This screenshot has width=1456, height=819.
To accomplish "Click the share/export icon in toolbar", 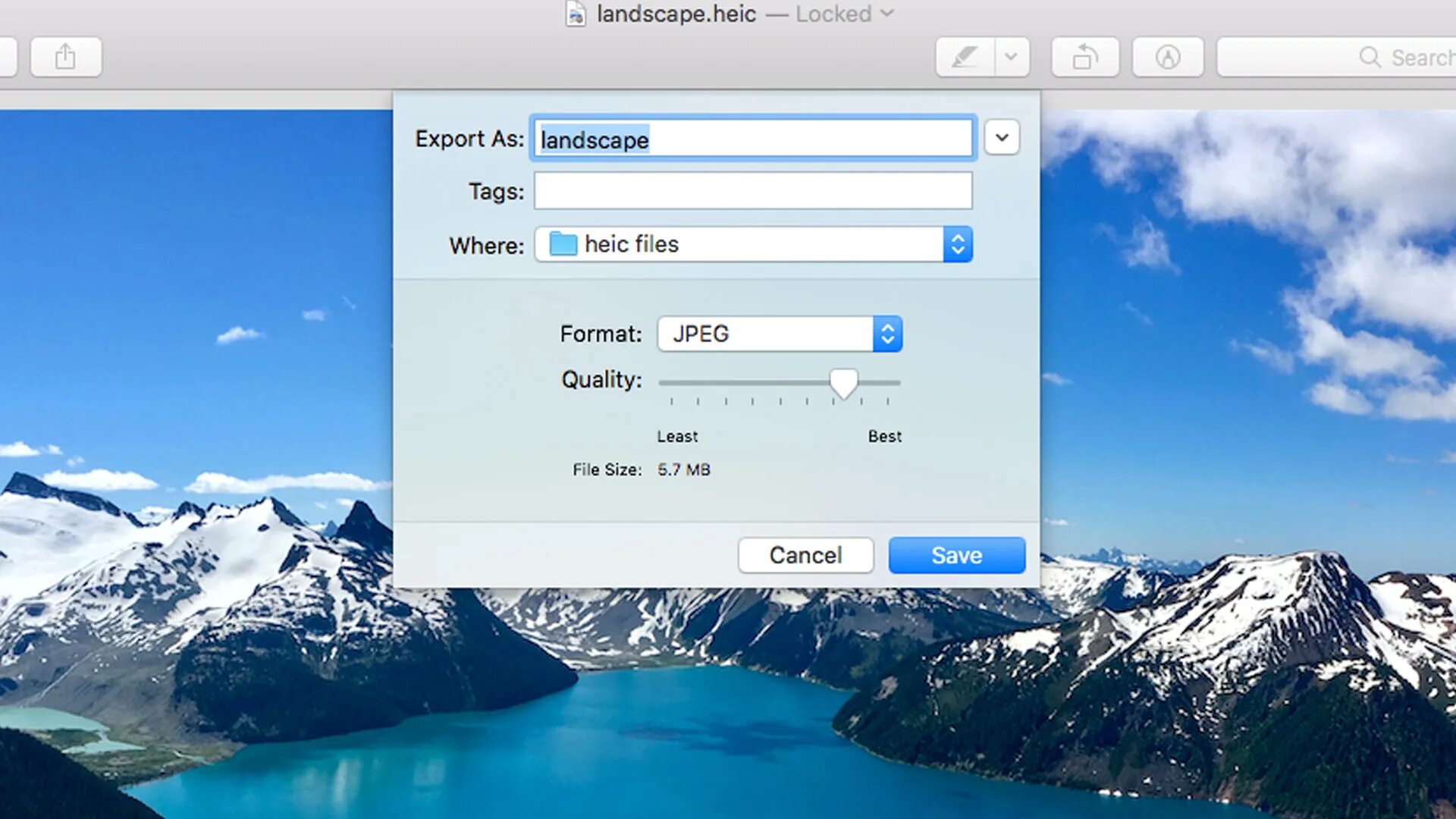I will click(x=65, y=57).
